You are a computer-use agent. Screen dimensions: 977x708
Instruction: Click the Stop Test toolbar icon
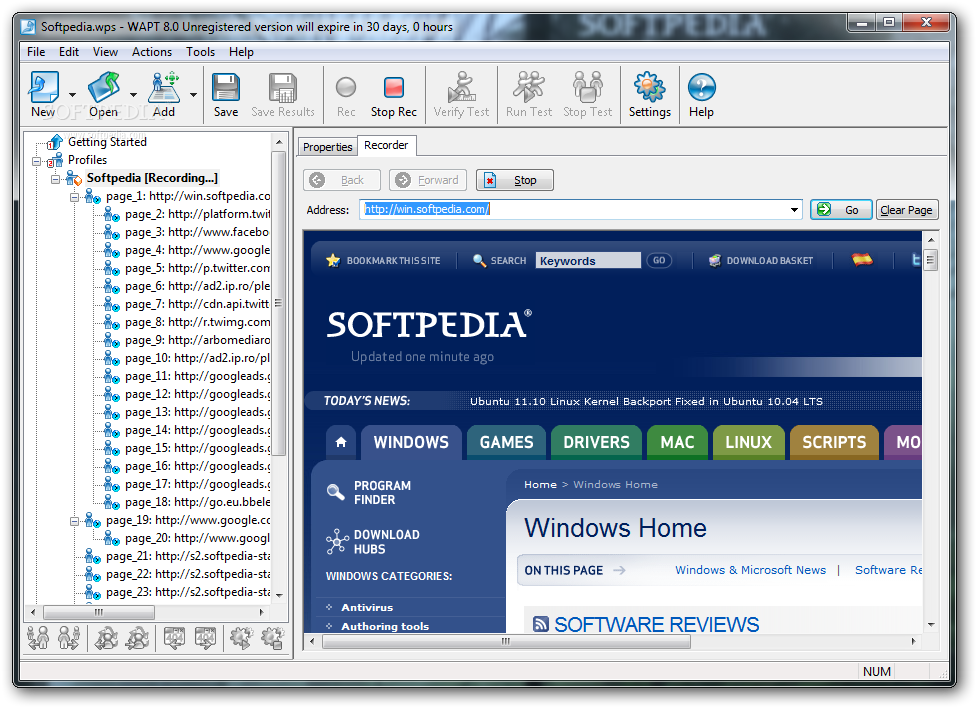(588, 87)
